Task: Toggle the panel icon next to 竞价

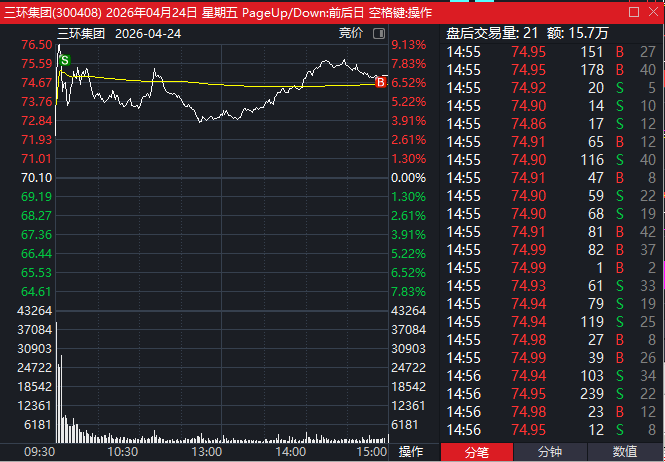Action: pos(379,34)
